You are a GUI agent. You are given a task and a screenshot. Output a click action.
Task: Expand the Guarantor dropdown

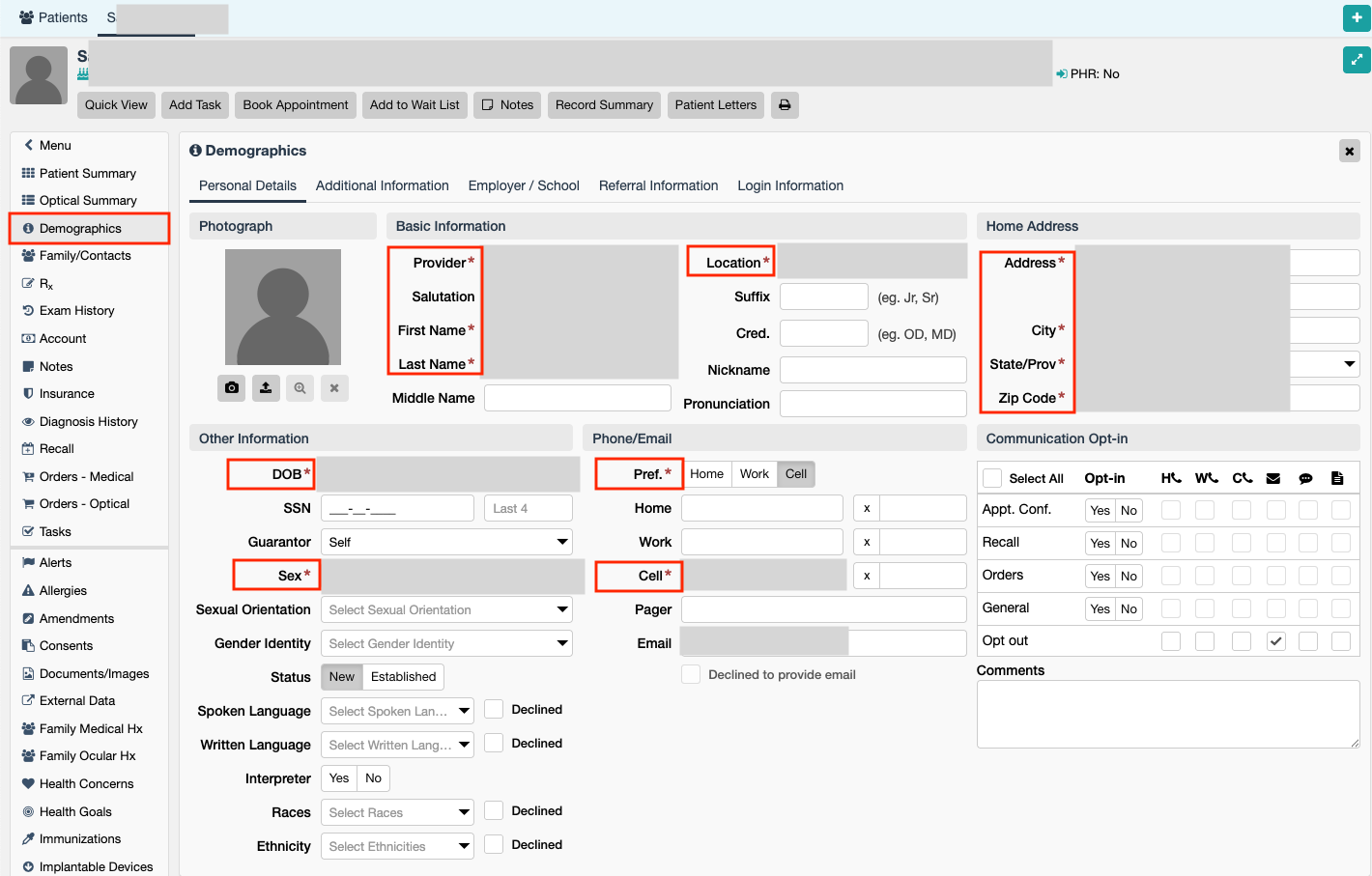[x=446, y=542]
